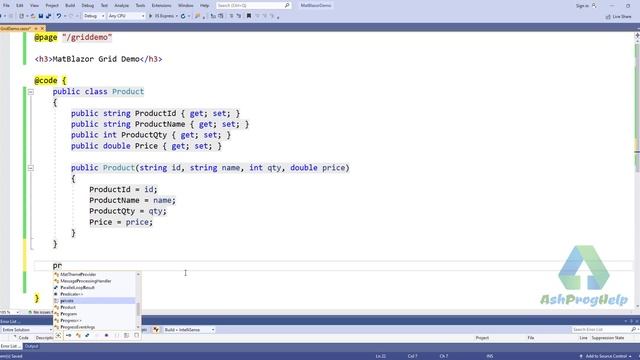This screenshot has width=640, height=360.
Task: Click the Save All icon
Action: [x=48, y=16]
